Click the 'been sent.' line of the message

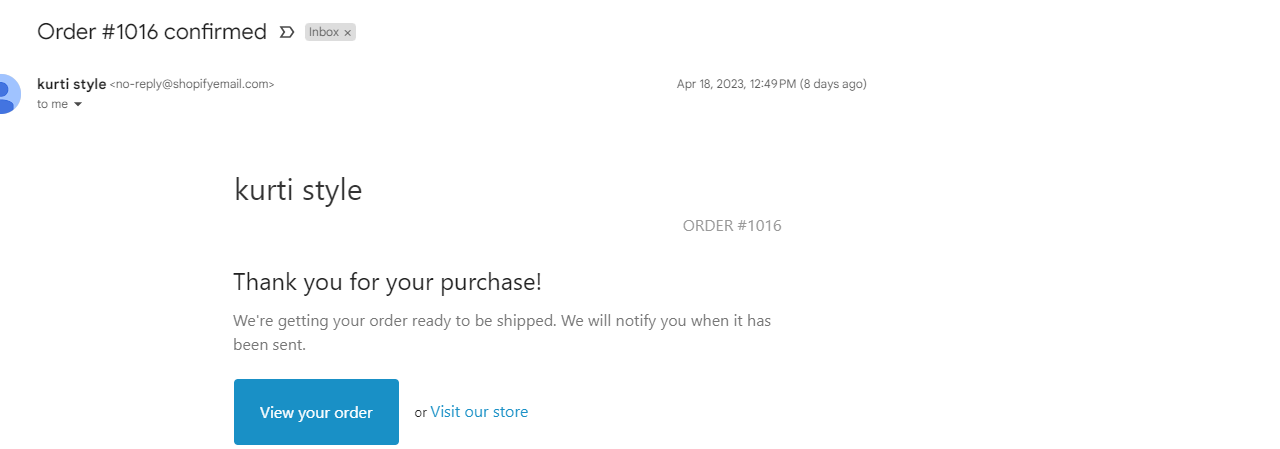point(269,346)
